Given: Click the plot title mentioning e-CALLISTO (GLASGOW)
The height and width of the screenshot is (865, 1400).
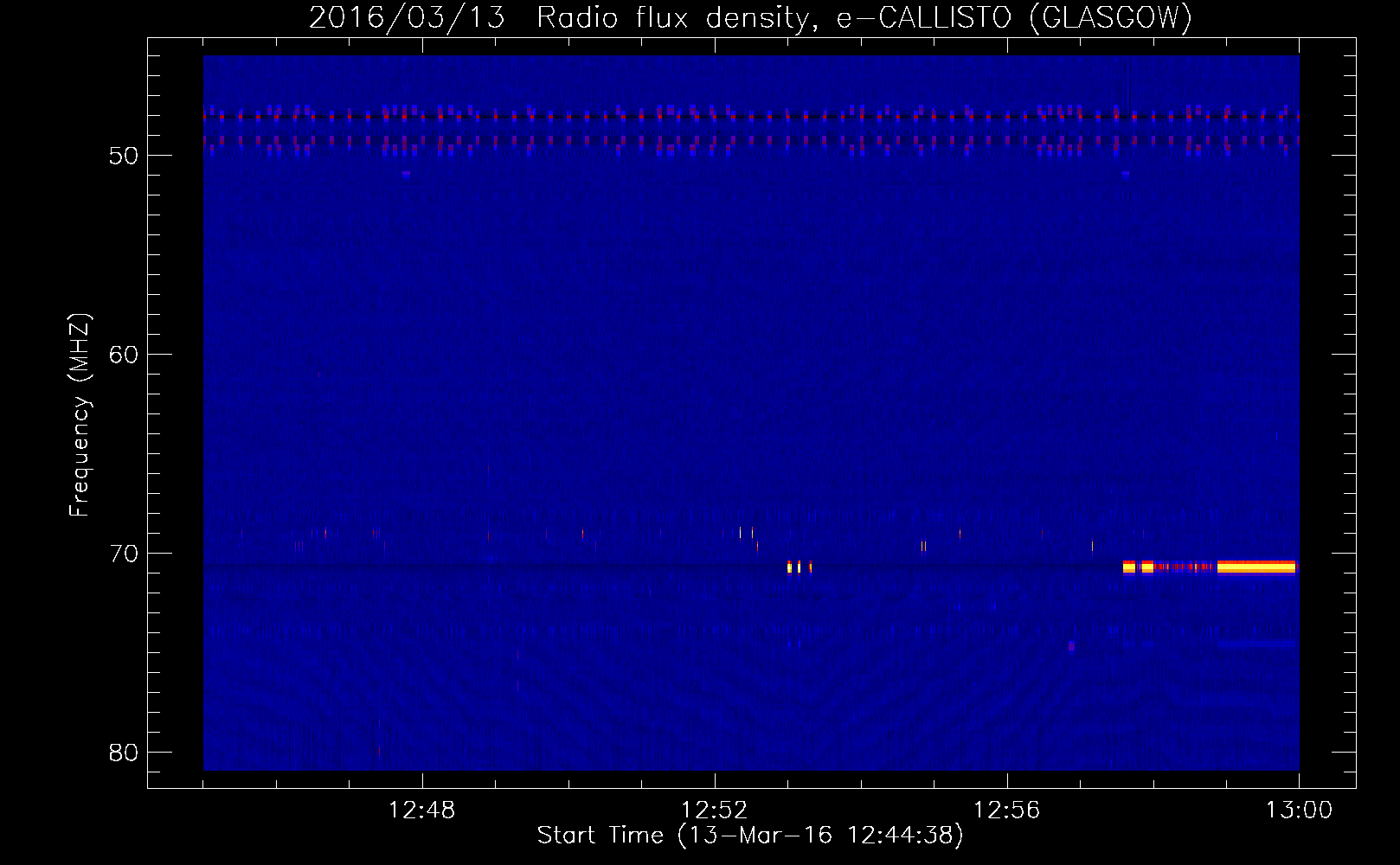Looking at the screenshot, I should 750,17.
